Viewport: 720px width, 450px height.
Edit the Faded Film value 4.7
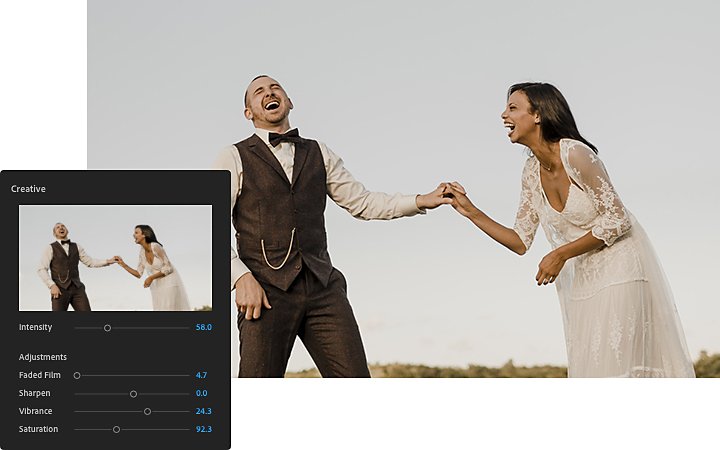pos(201,375)
